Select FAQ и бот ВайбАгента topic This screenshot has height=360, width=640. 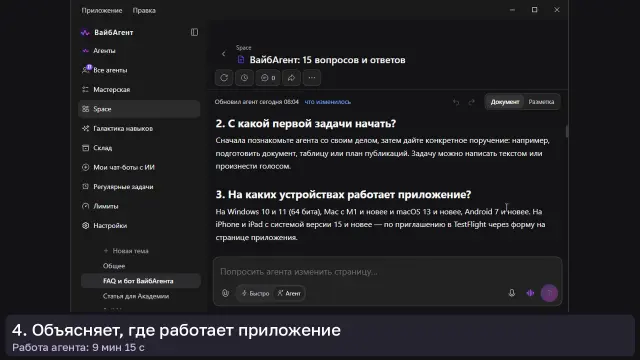pos(140,281)
